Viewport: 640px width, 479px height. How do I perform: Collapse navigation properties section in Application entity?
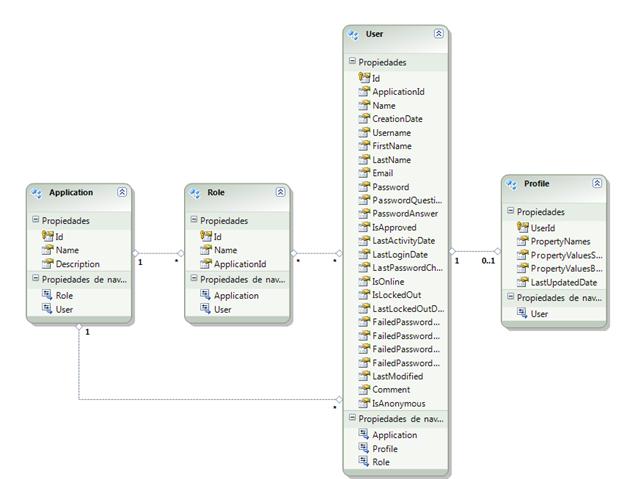(36, 279)
